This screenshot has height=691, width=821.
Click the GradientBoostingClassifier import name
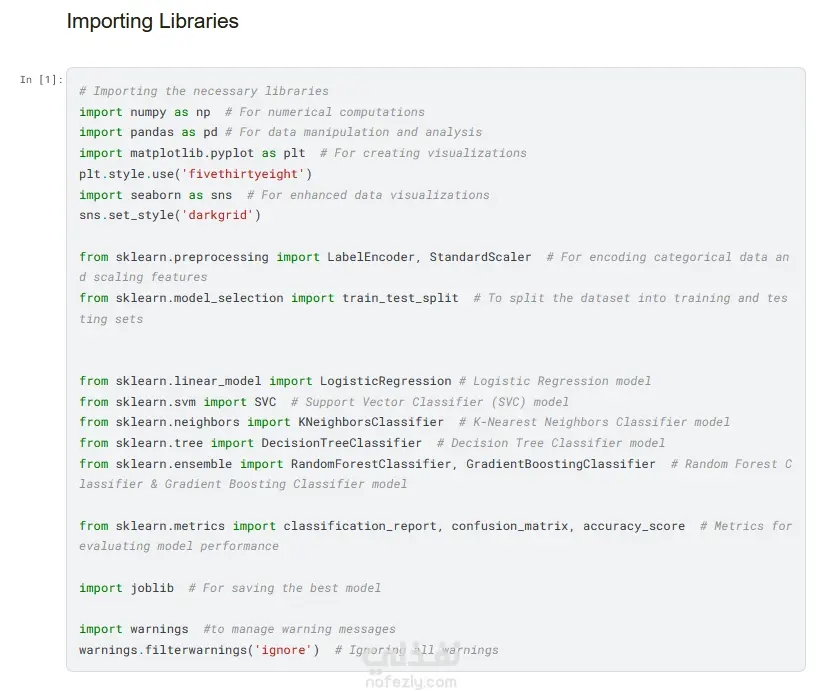point(560,464)
